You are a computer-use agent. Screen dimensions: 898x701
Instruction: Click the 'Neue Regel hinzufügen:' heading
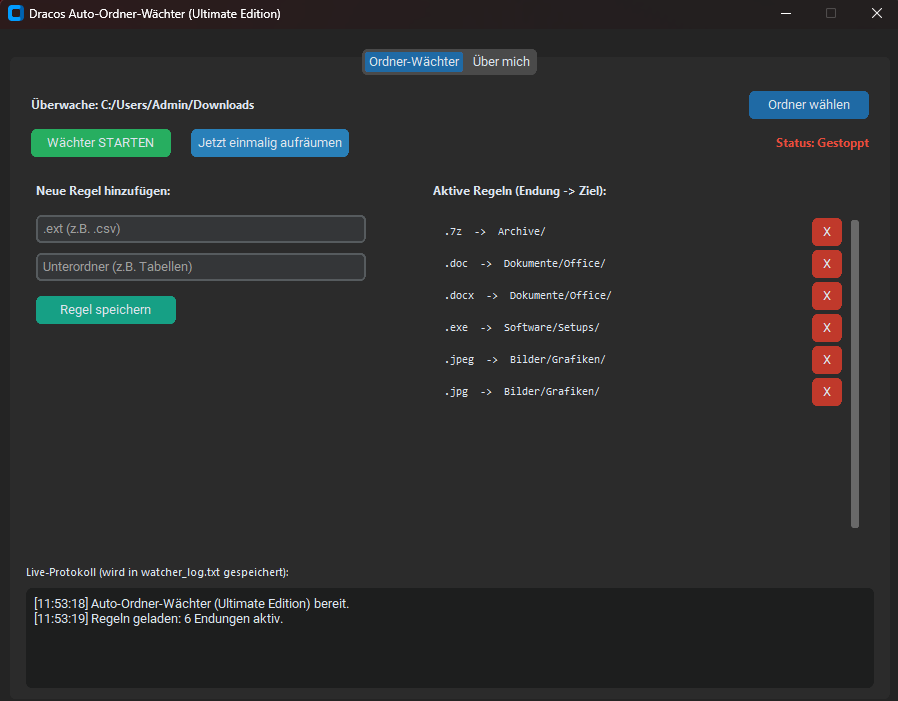pyautogui.click(x=103, y=191)
